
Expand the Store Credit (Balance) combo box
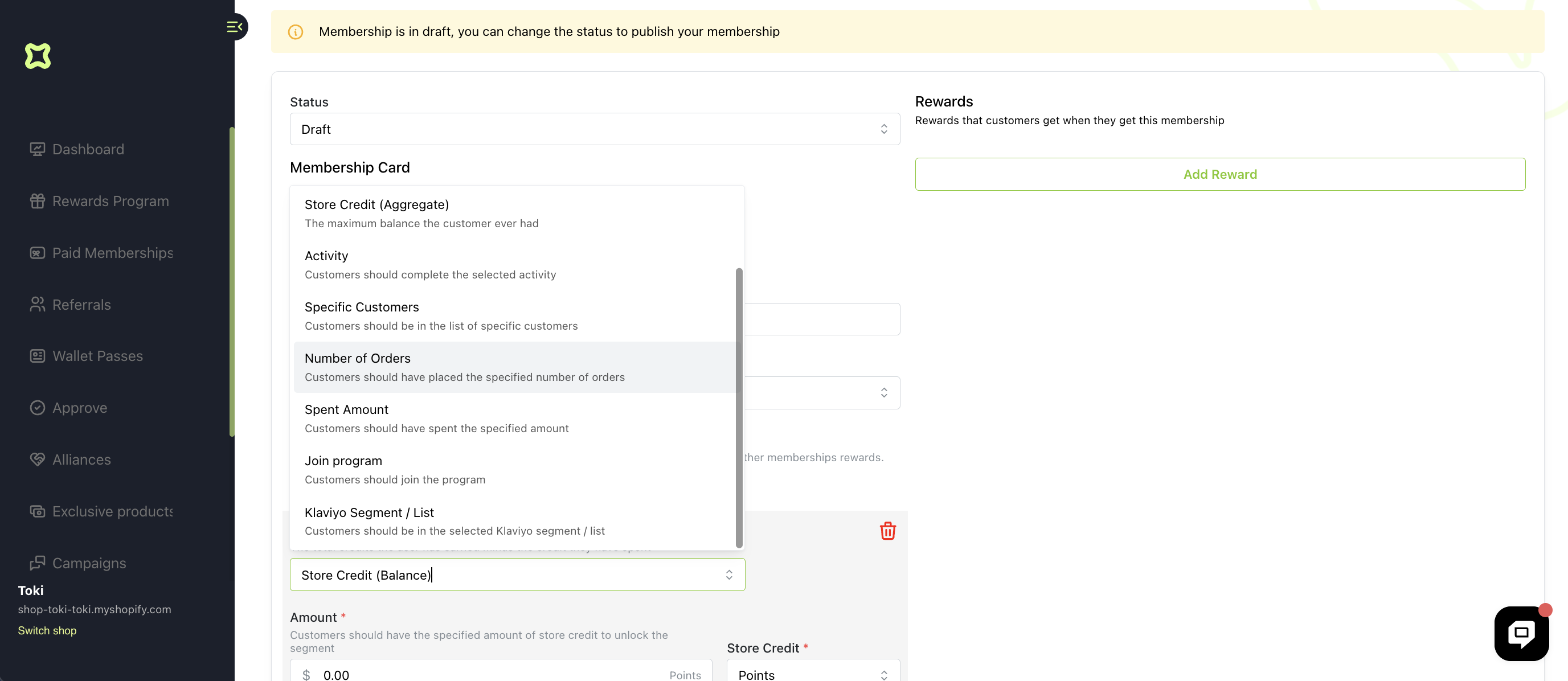pyautogui.click(x=728, y=575)
